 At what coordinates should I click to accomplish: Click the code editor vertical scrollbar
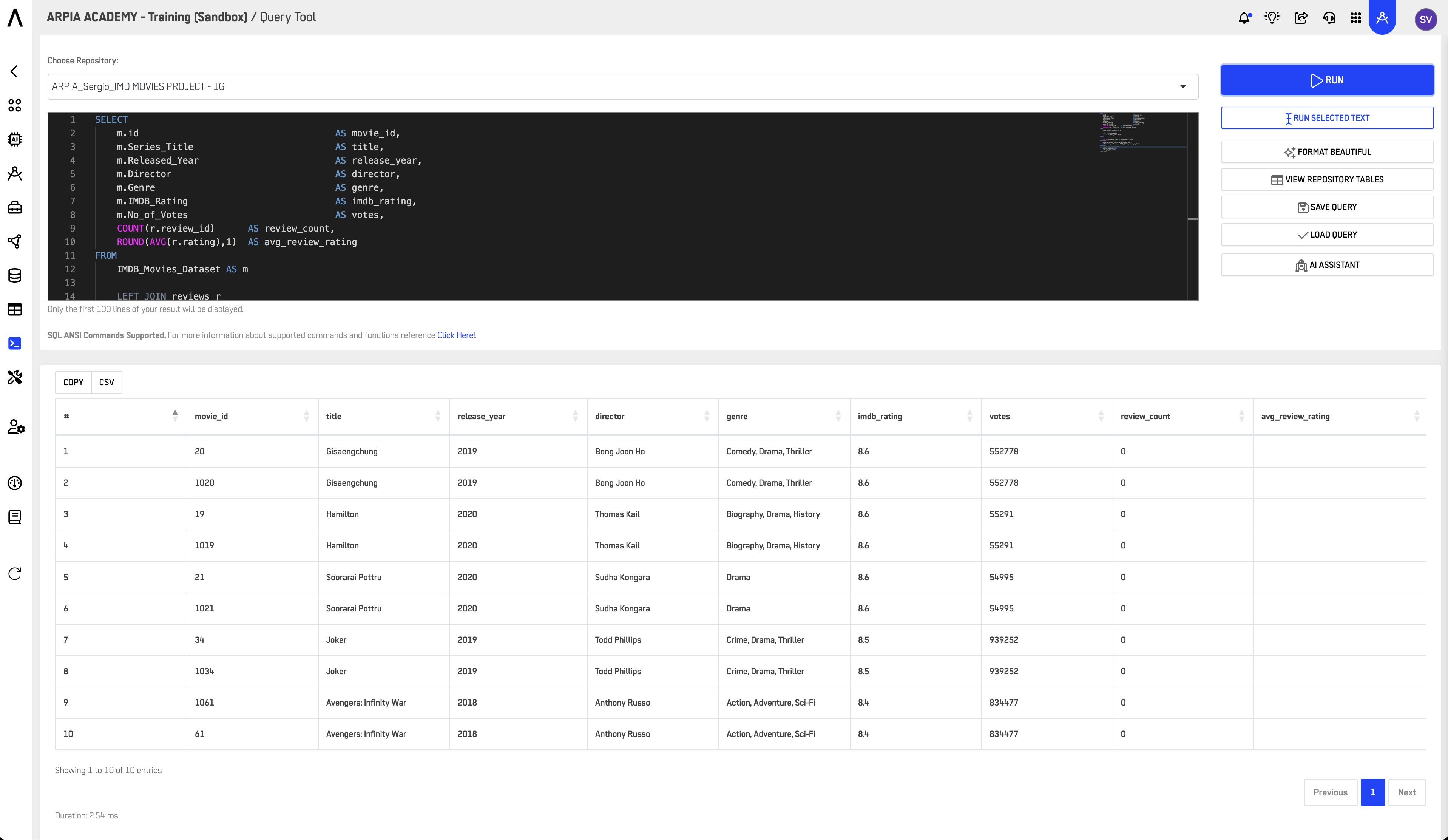coord(1193,207)
